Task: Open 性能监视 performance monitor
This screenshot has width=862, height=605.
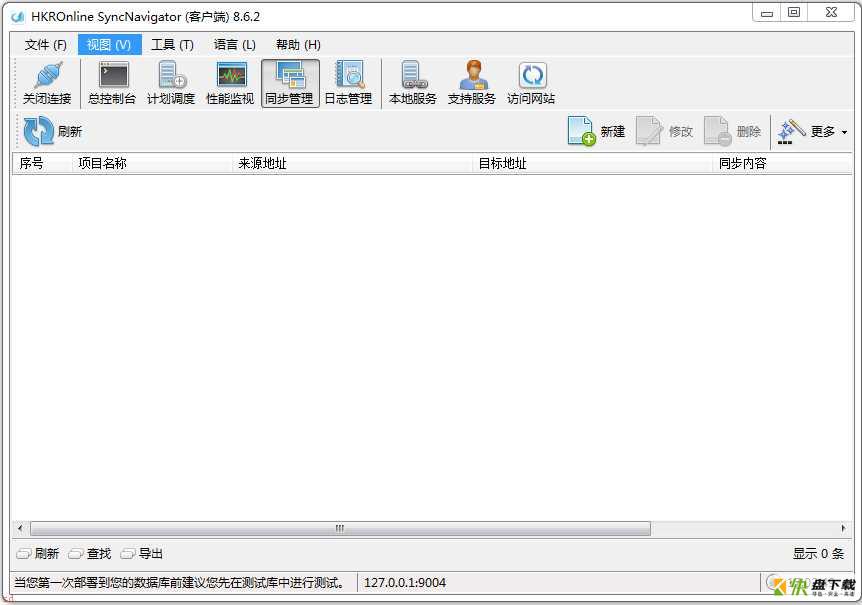Action: 230,84
